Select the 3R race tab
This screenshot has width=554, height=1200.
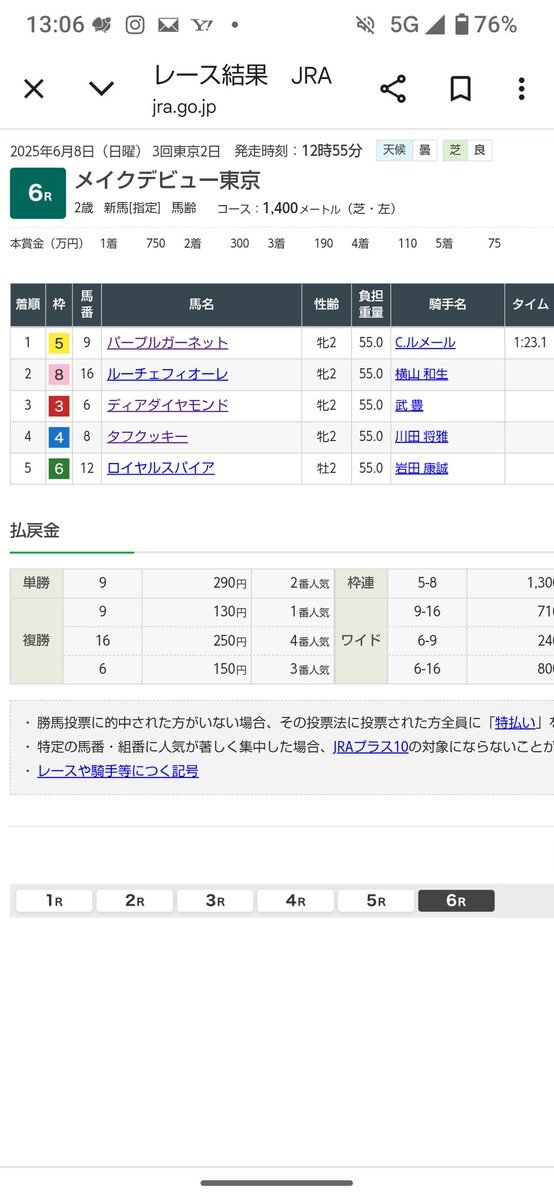pos(215,900)
